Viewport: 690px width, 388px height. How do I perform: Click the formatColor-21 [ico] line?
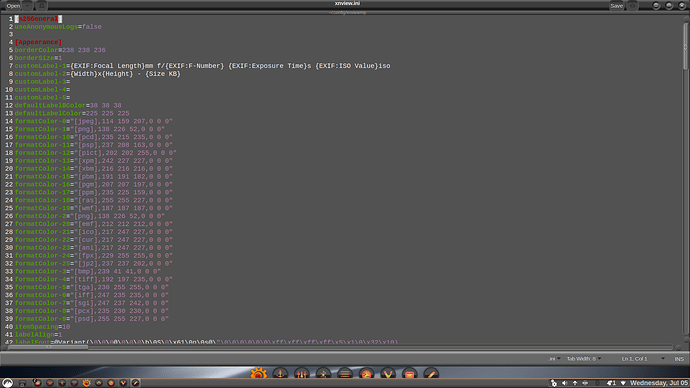(93, 232)
